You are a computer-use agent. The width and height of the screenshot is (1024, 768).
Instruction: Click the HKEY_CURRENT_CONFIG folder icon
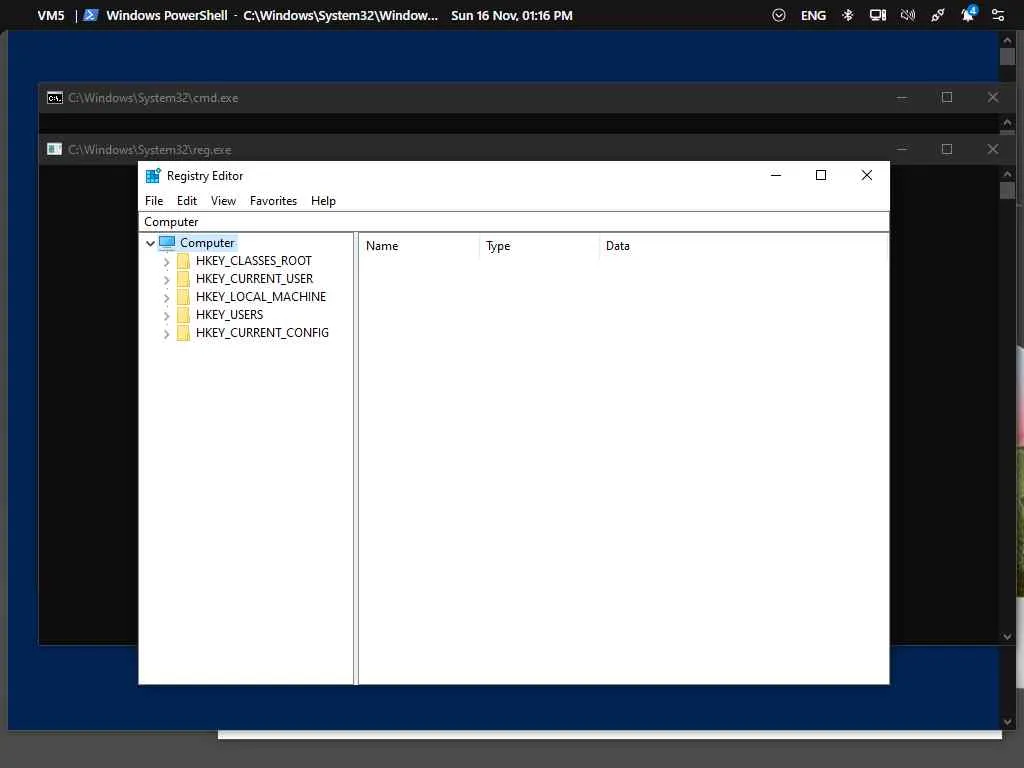(x=184, y=333)
